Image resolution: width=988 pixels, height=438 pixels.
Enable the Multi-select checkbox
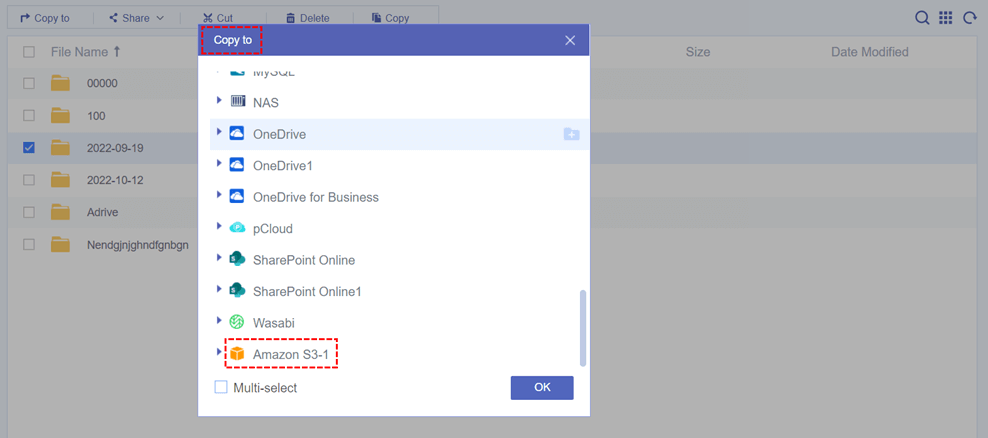click(221, 388)
